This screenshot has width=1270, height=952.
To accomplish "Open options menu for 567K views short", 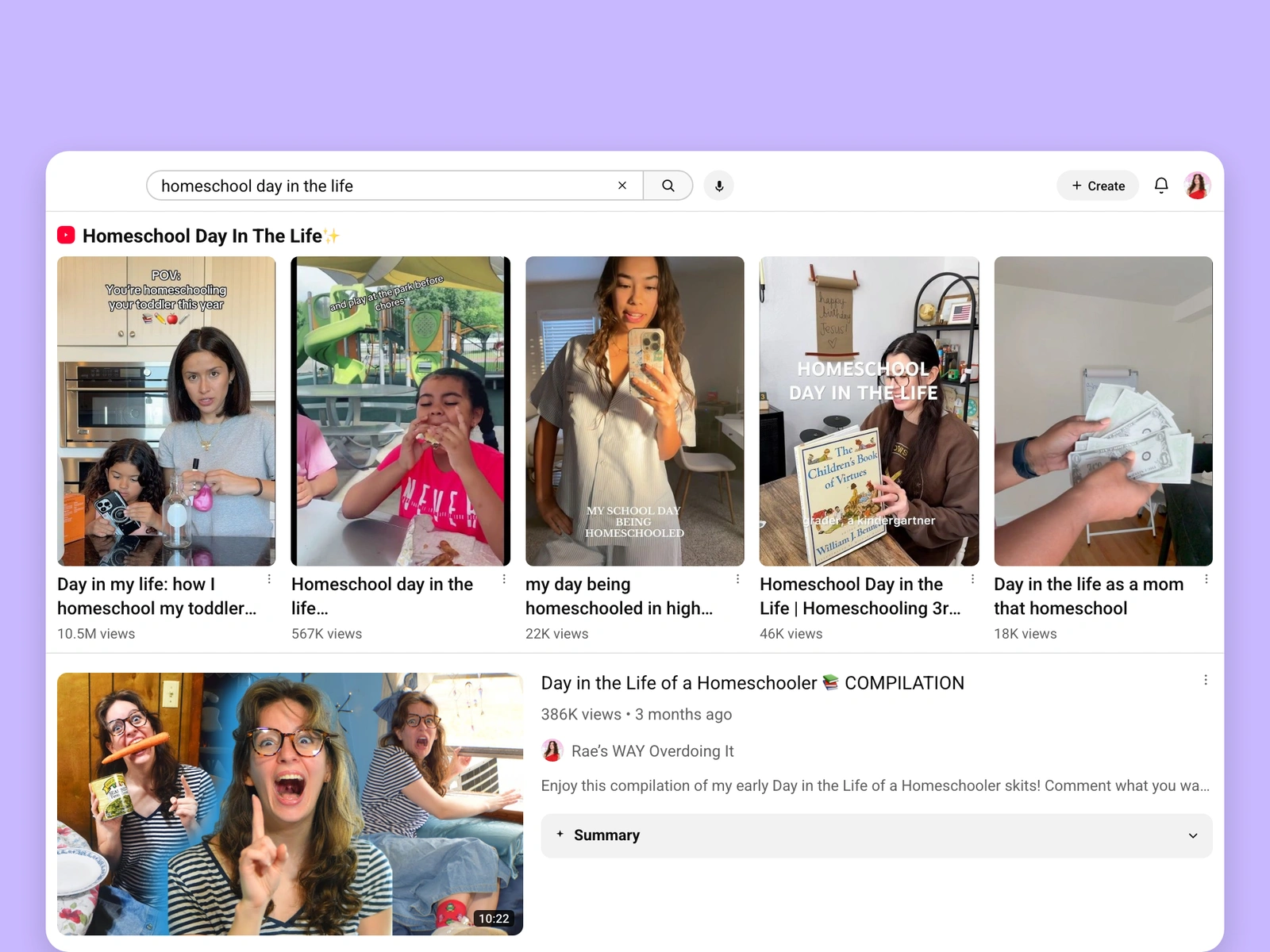I will [504, 579].
